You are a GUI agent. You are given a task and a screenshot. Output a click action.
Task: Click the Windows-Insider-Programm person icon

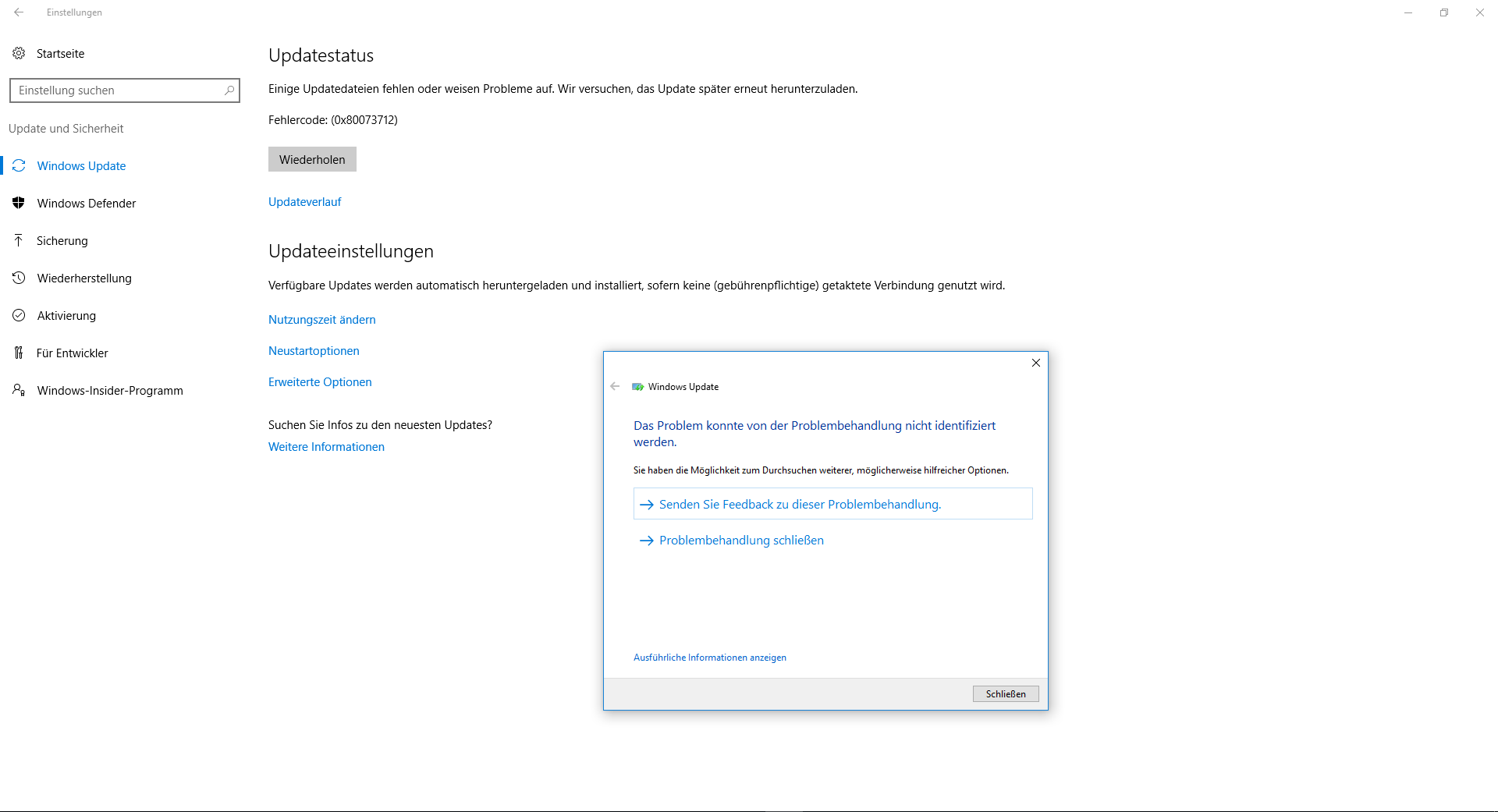[19, 390]
